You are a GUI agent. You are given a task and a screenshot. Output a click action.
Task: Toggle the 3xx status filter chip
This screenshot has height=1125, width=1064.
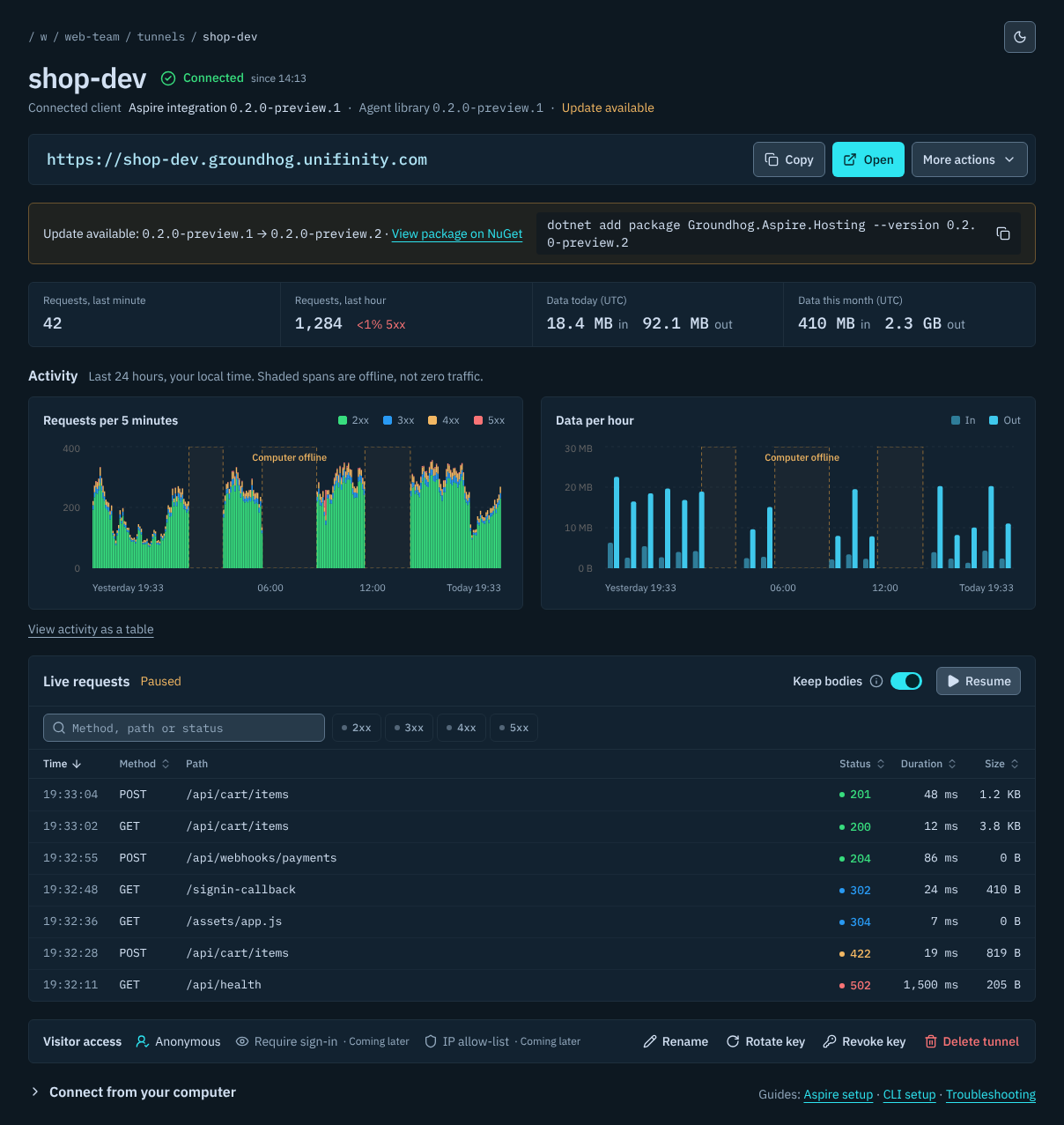tap(409, 728)
